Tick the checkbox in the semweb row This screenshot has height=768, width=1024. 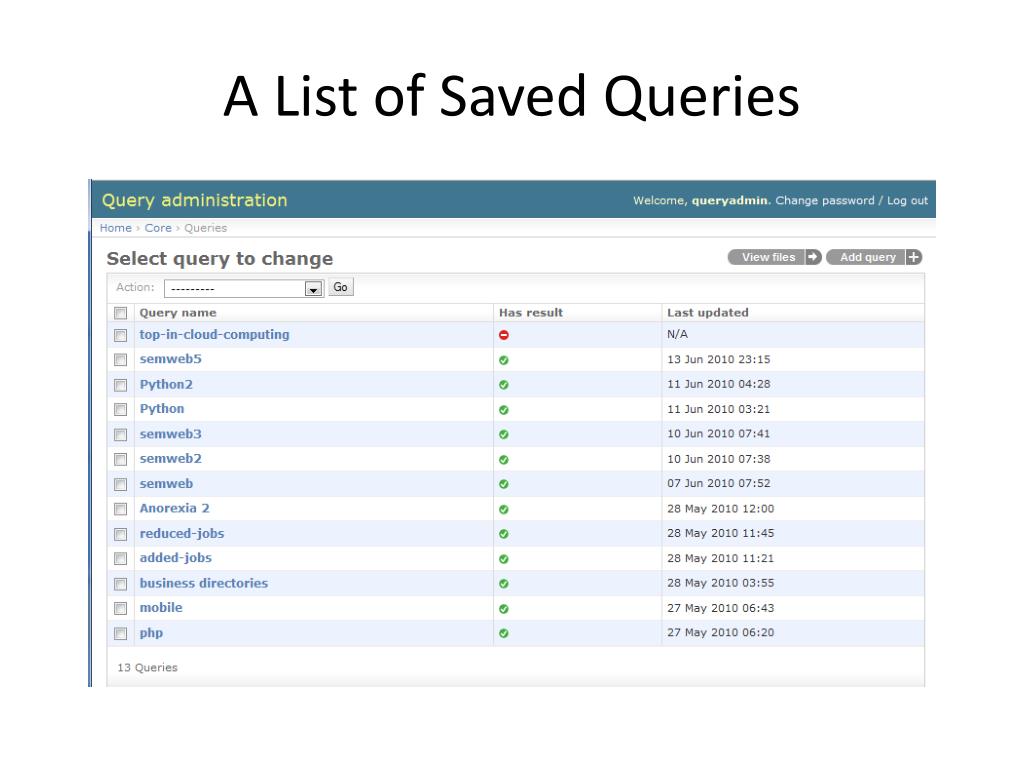point(120,484)
